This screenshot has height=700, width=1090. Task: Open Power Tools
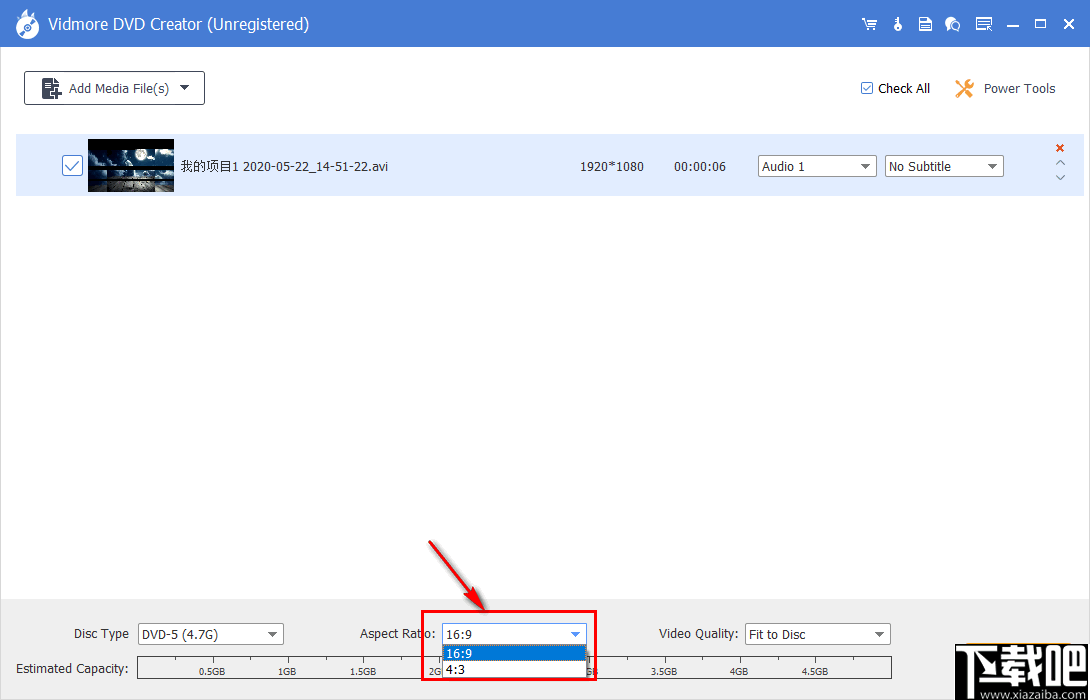pos(1019,88)
